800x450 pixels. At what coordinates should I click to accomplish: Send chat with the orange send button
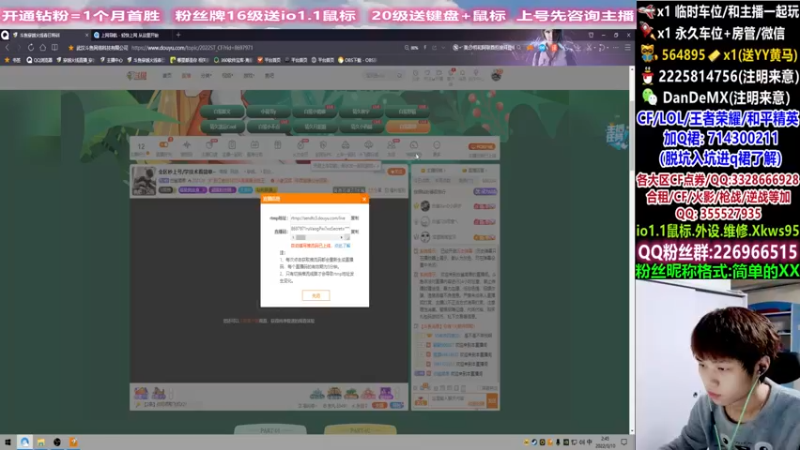coord(492,401)
